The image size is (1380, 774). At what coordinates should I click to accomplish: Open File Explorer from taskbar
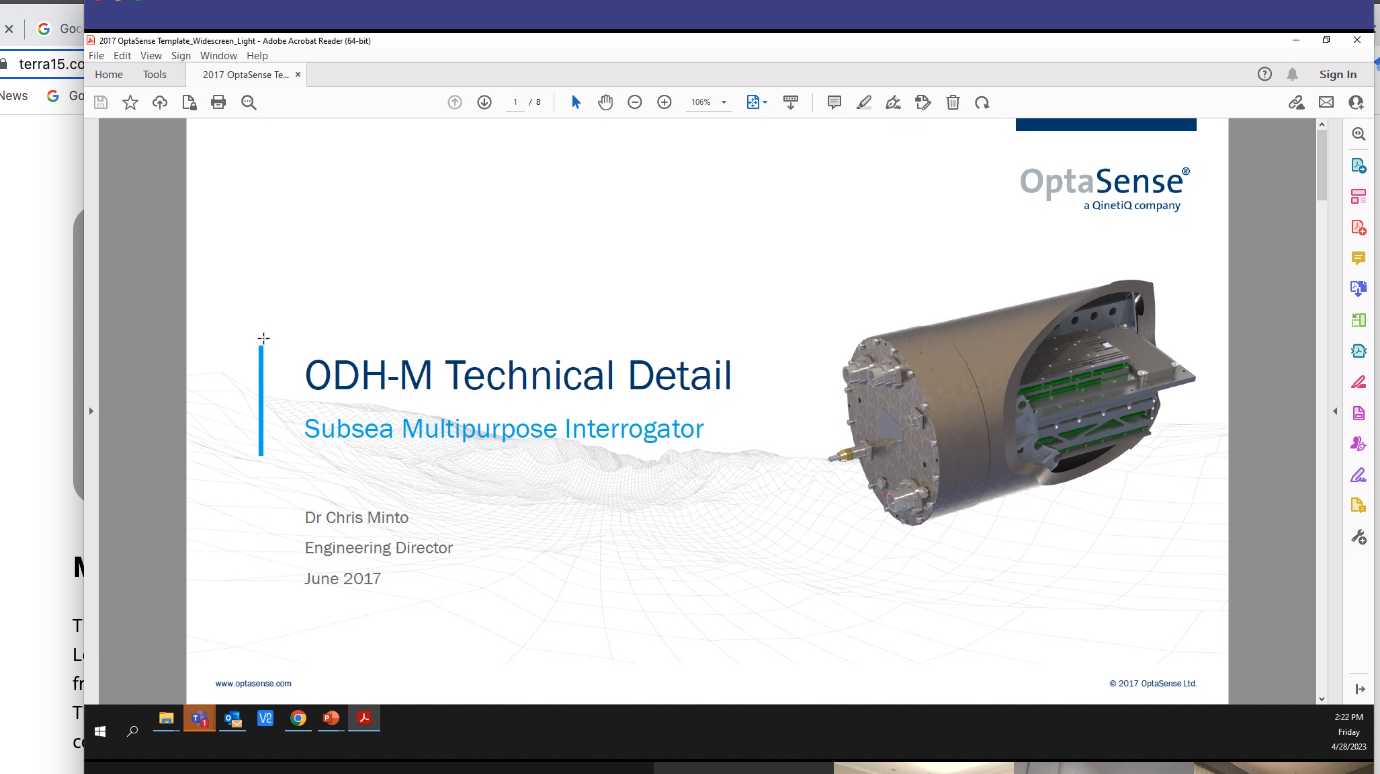pyautogui.click(x=166, y=718)
